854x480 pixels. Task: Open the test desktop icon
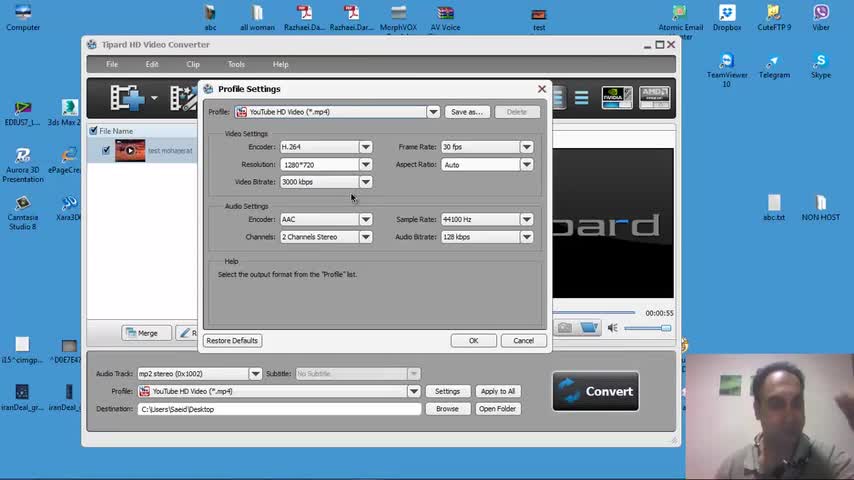point(539,19)
